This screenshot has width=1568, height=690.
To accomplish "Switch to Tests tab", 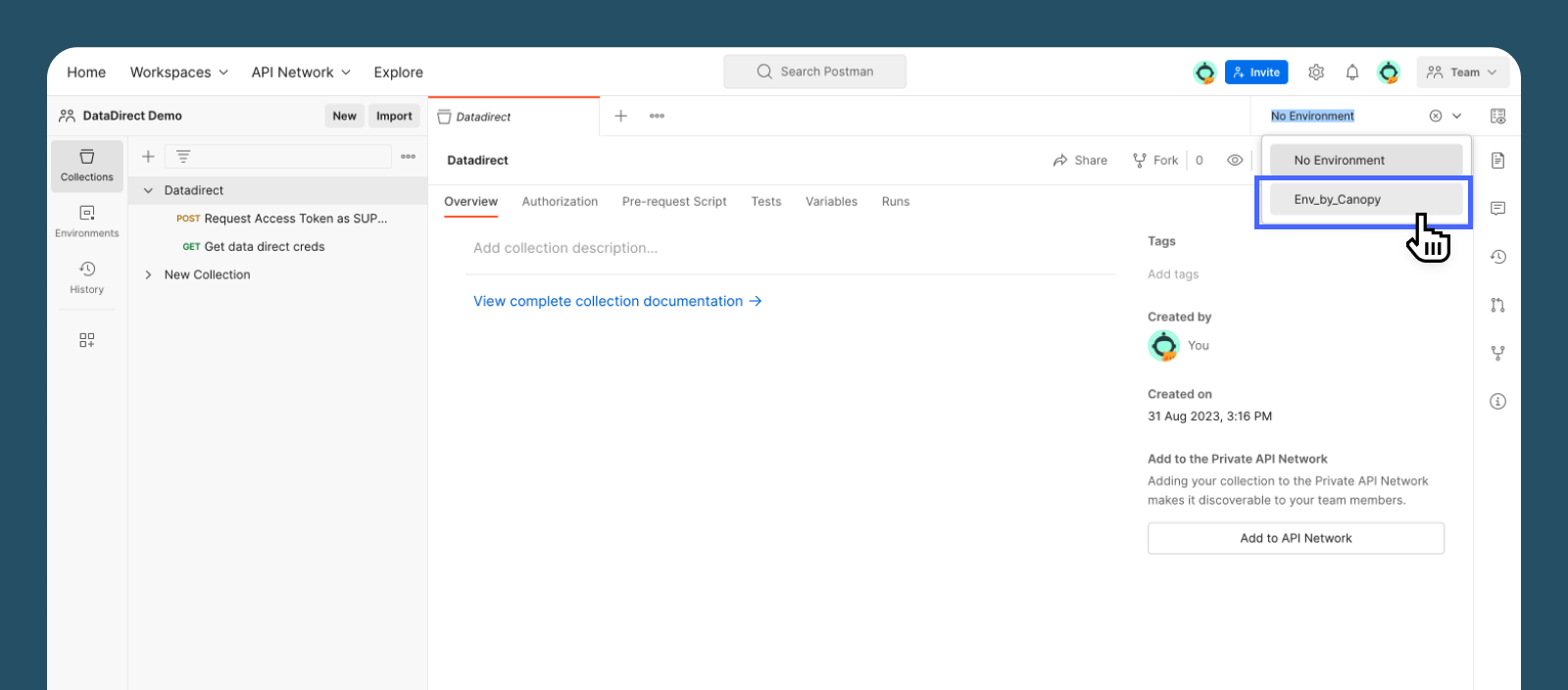I will [x=766, y=202].
